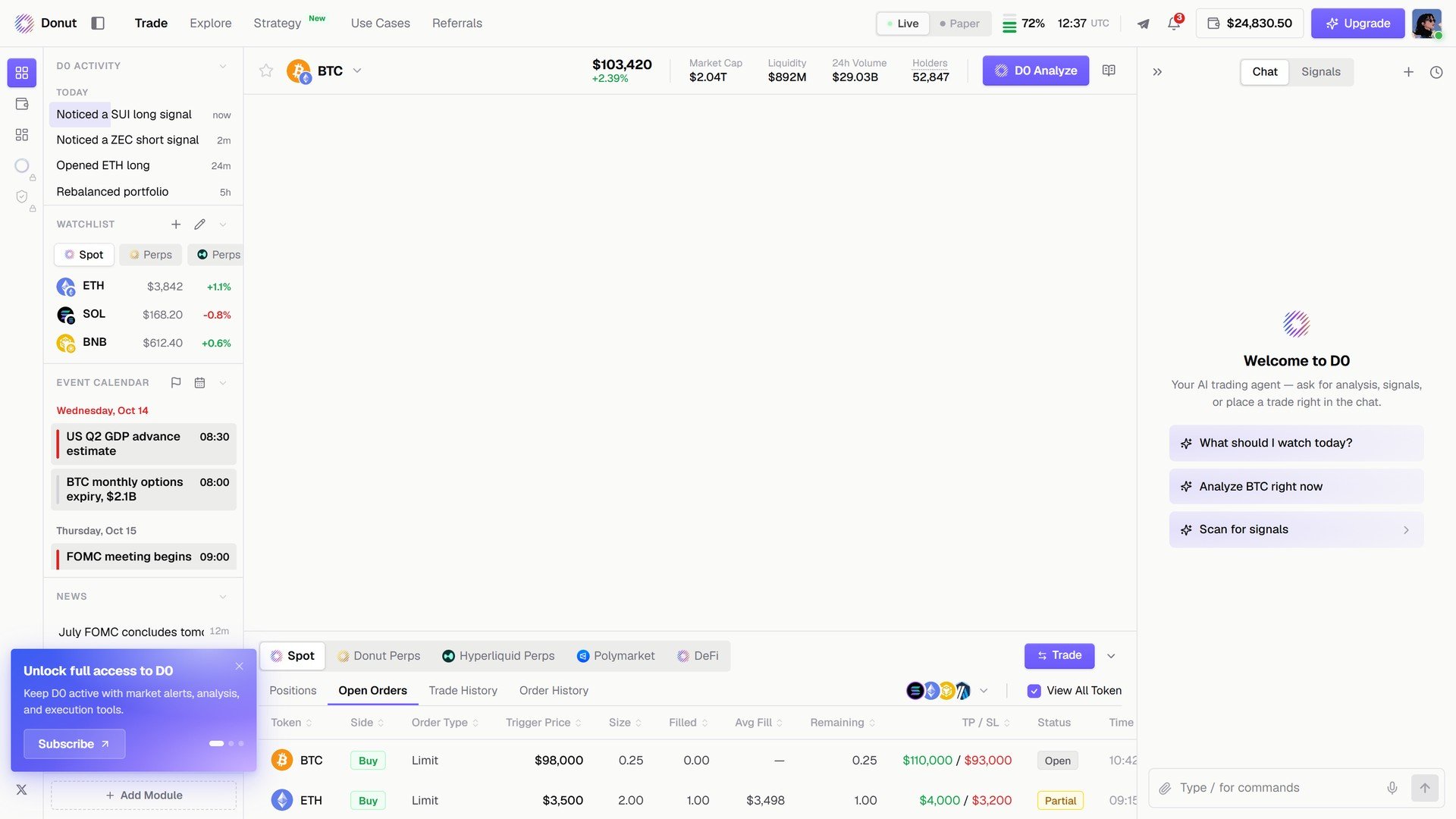Click Subscribe in the unlock banner

(74, 744)
